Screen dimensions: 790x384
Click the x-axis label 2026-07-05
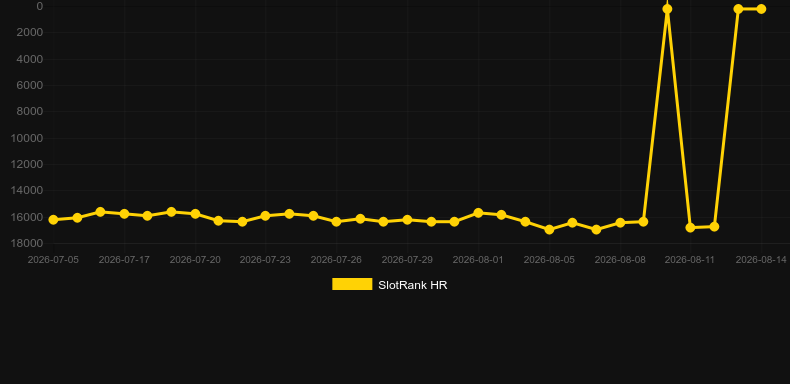pyautogui.click(x=53, y=260)
